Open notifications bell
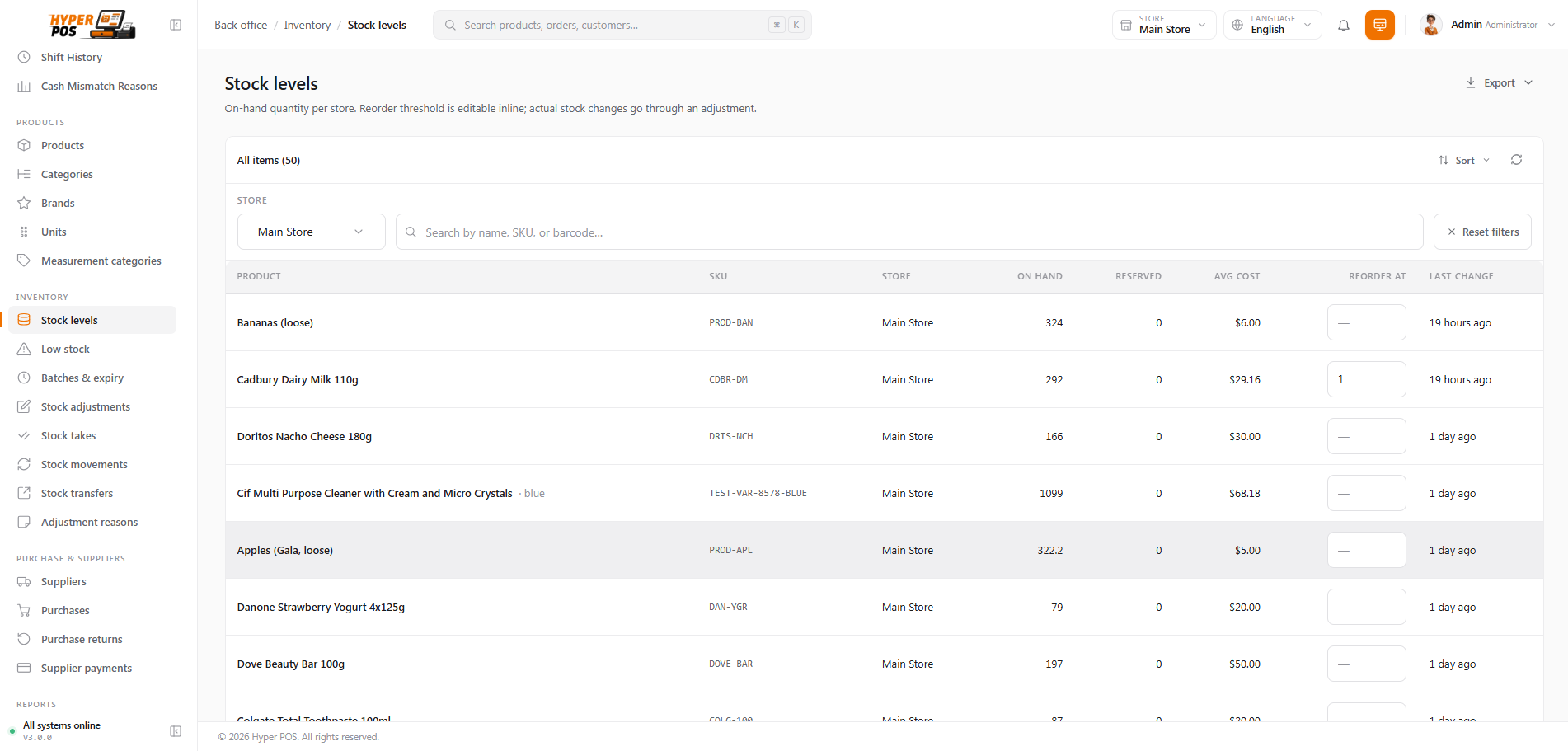 click(x=1344, y=25)
